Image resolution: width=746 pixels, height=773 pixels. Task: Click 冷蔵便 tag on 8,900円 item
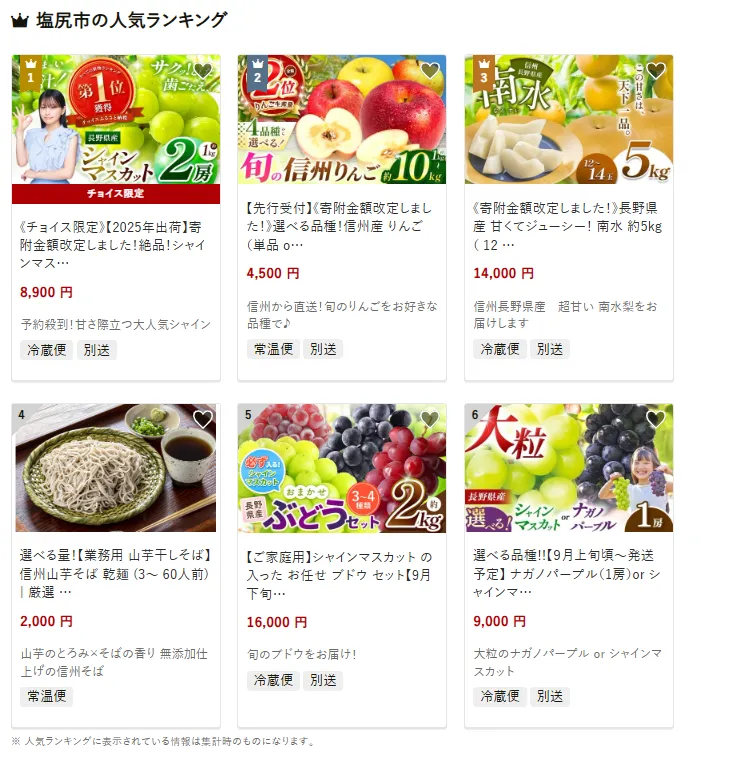(47, 350)
